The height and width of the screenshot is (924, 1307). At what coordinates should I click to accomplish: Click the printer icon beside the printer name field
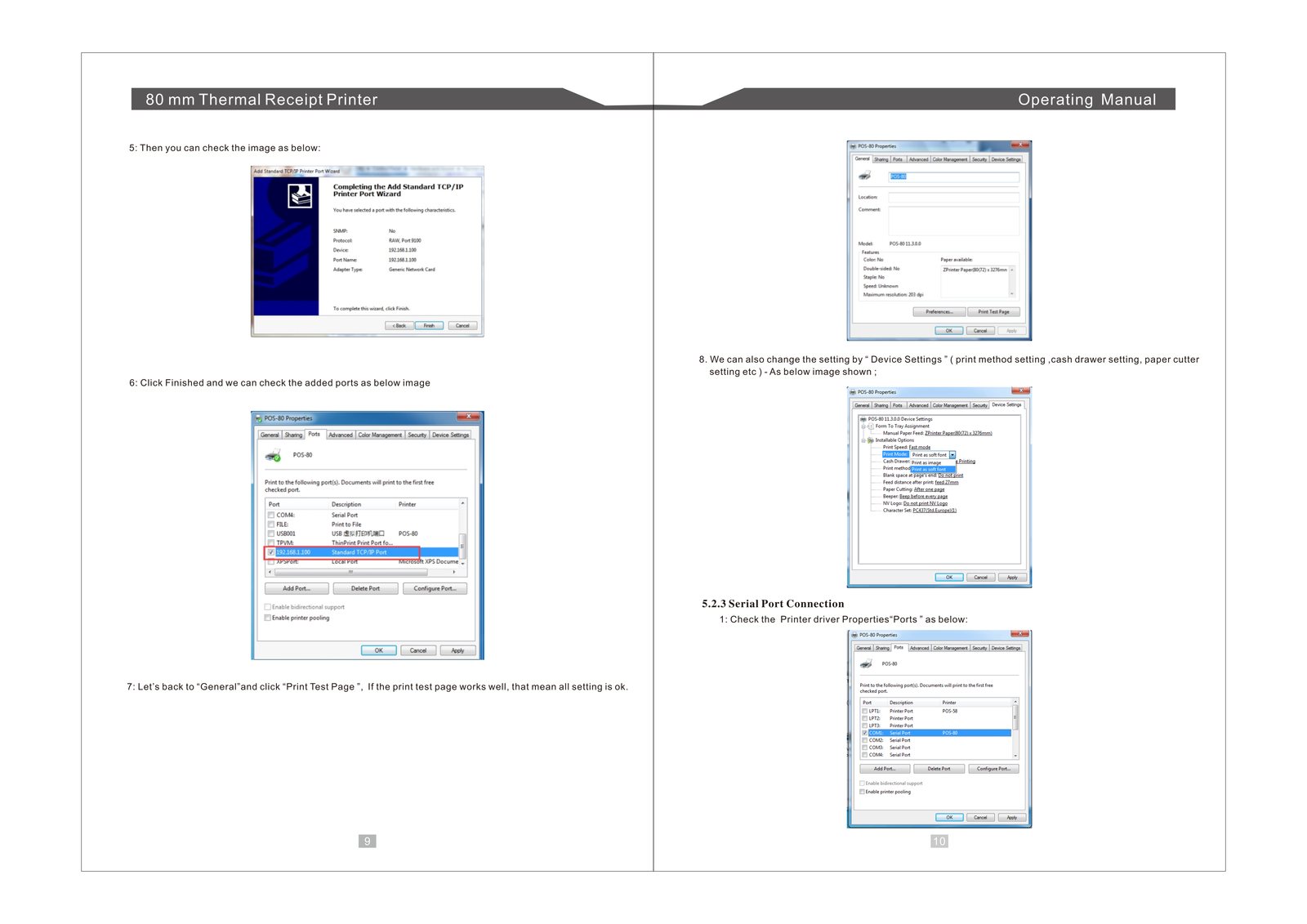click(864, 176)
